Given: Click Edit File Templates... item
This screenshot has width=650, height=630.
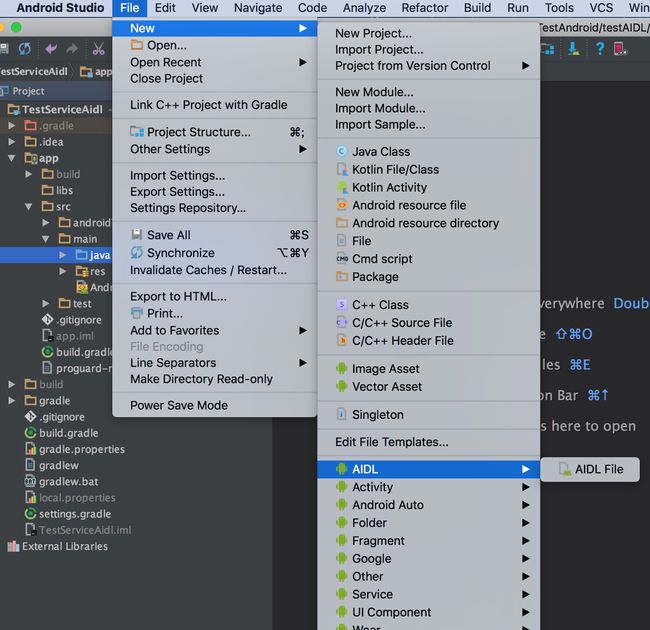Looking at the screenshot, I should coord(429,442).
